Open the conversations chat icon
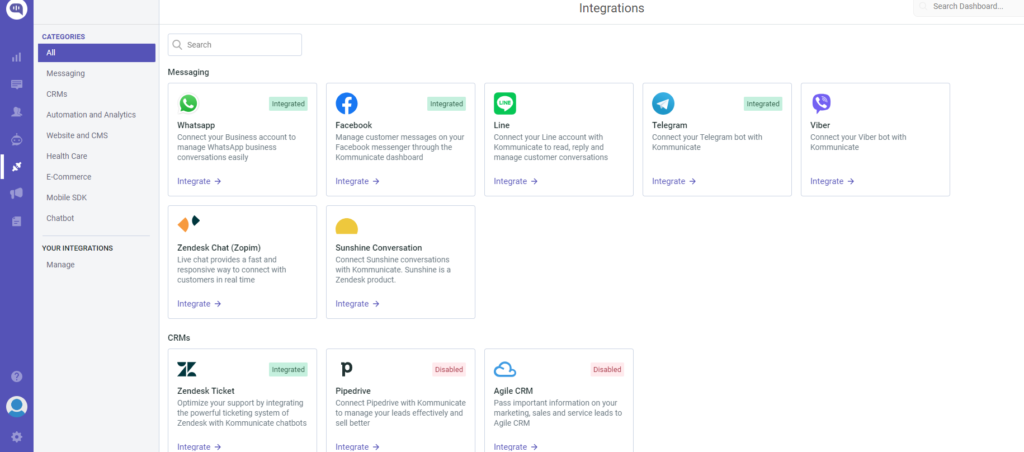 (x=17, y=85)
